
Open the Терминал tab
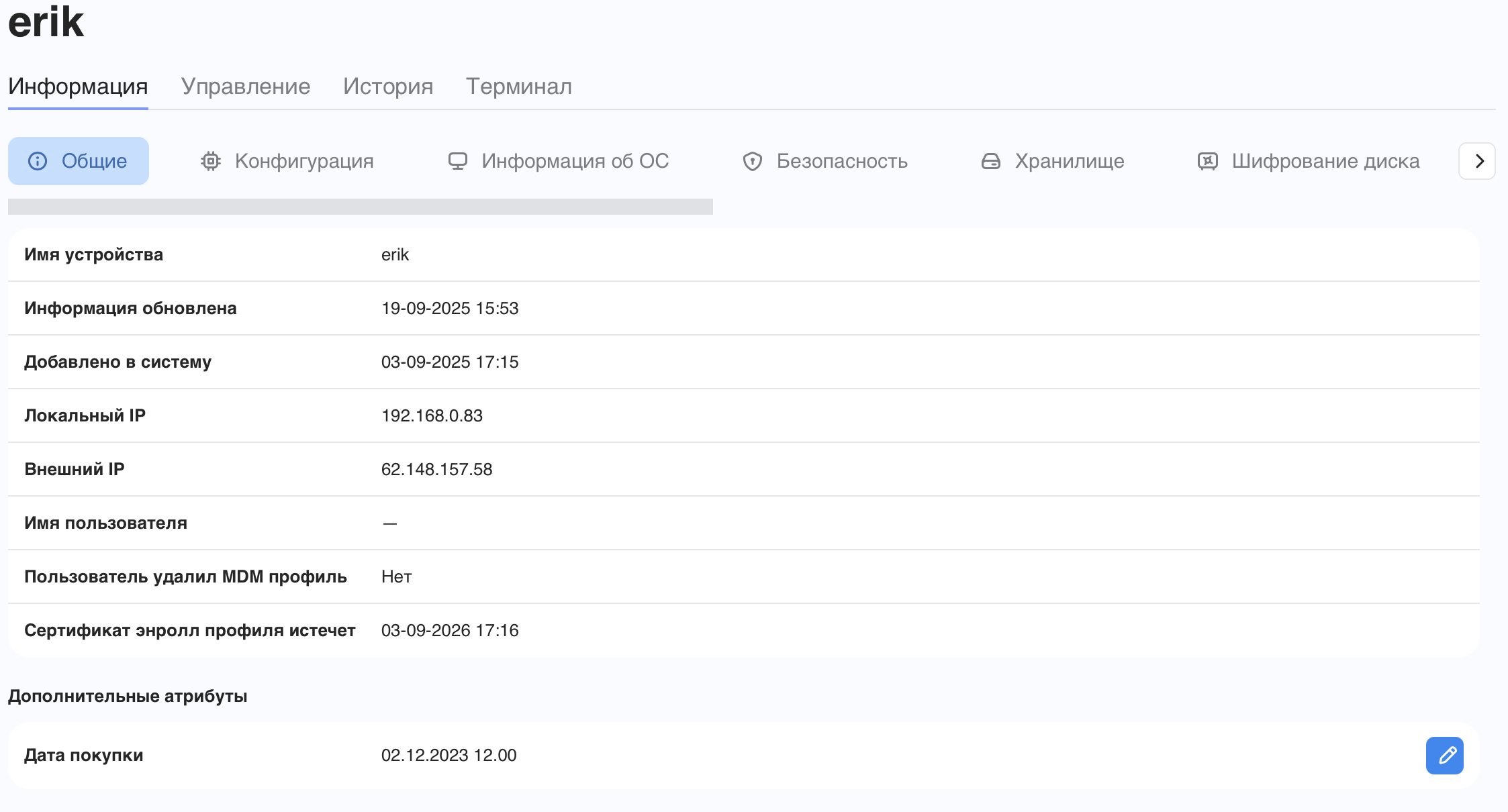pyautogui.click(x=519, y=87)
